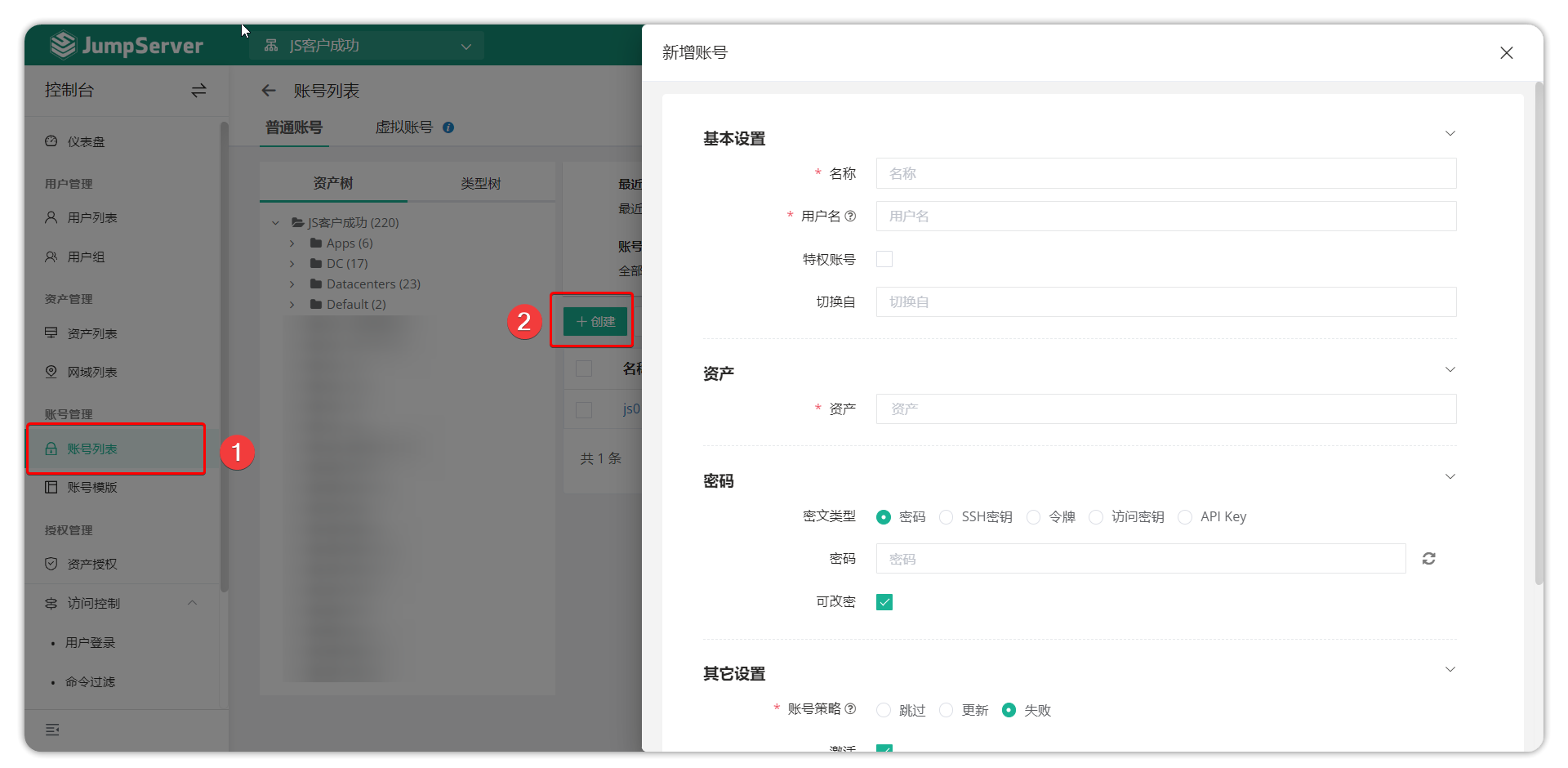Click the 创建 button

595,321
